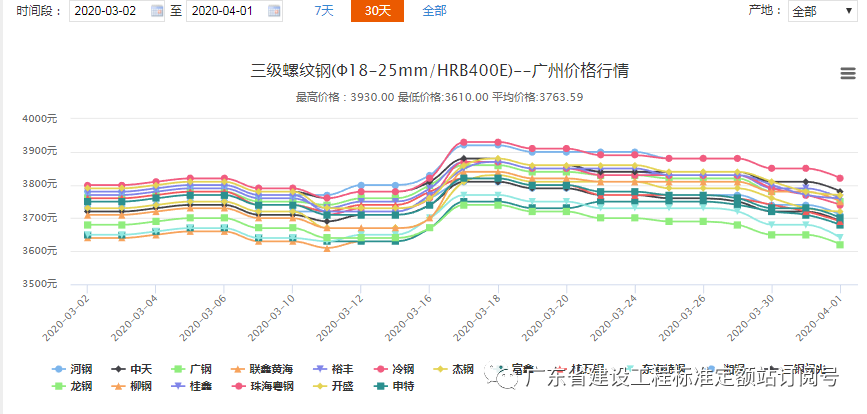Toggle the 桂鑫 legend series
This screenshot has height=414, width=867.
191,386
